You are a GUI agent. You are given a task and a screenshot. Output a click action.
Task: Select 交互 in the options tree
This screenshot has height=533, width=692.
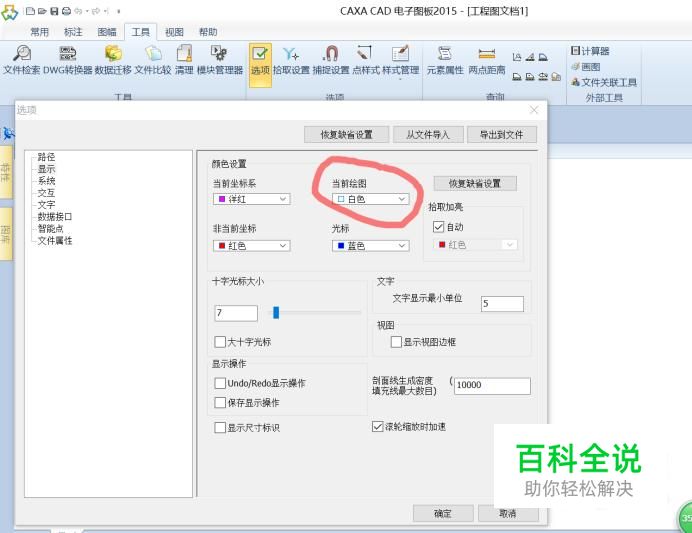(46, 192)
